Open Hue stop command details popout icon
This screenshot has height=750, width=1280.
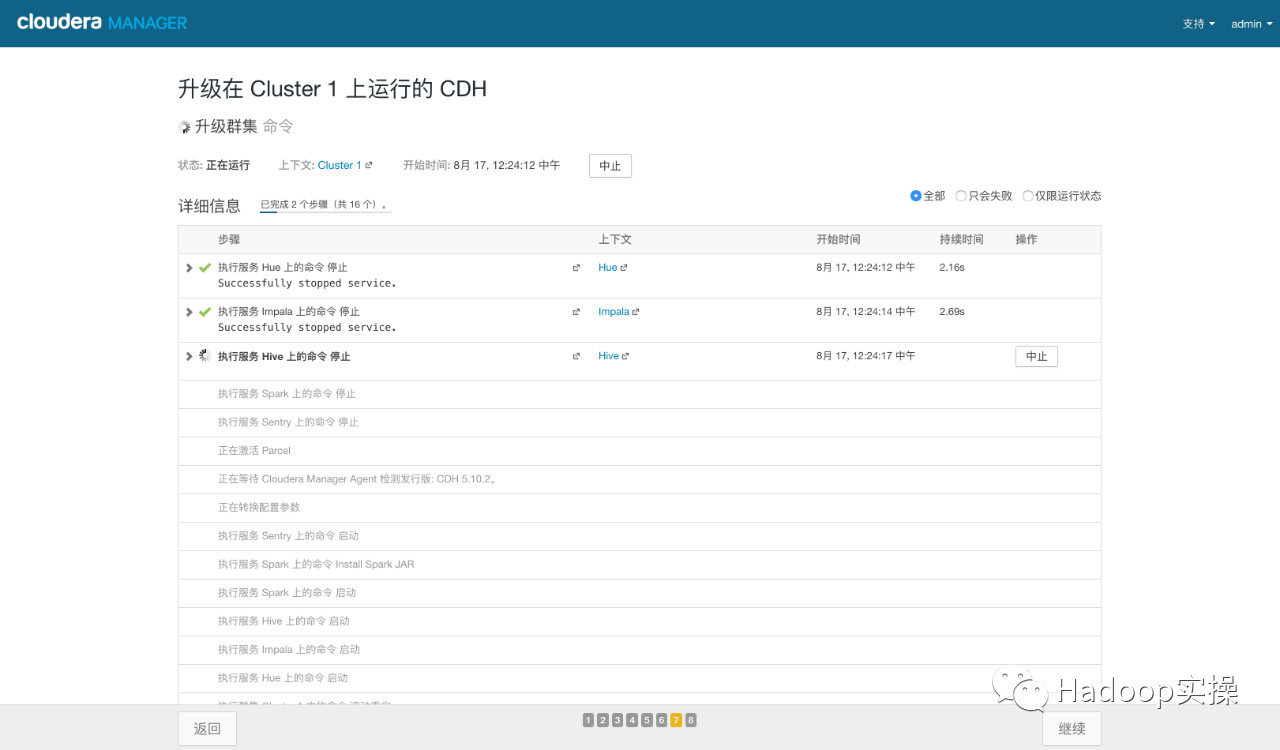point(576,268)
